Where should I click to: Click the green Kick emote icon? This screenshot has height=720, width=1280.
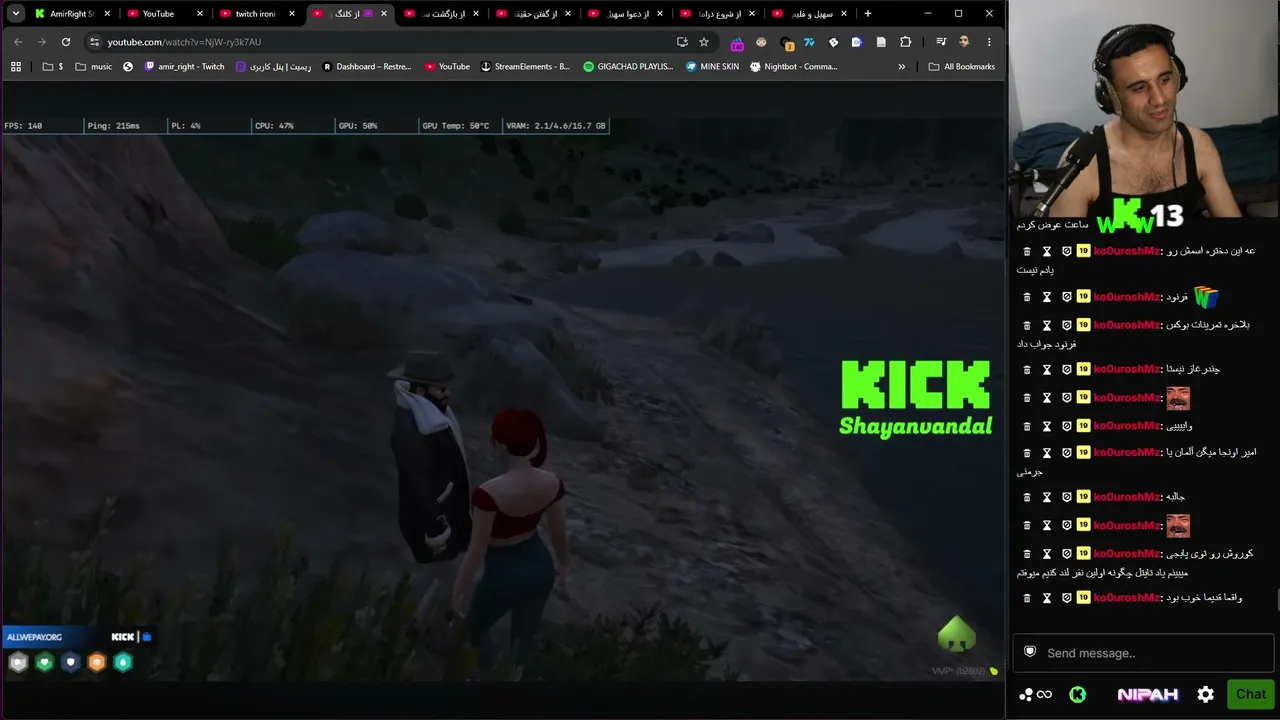point(1077,694)
